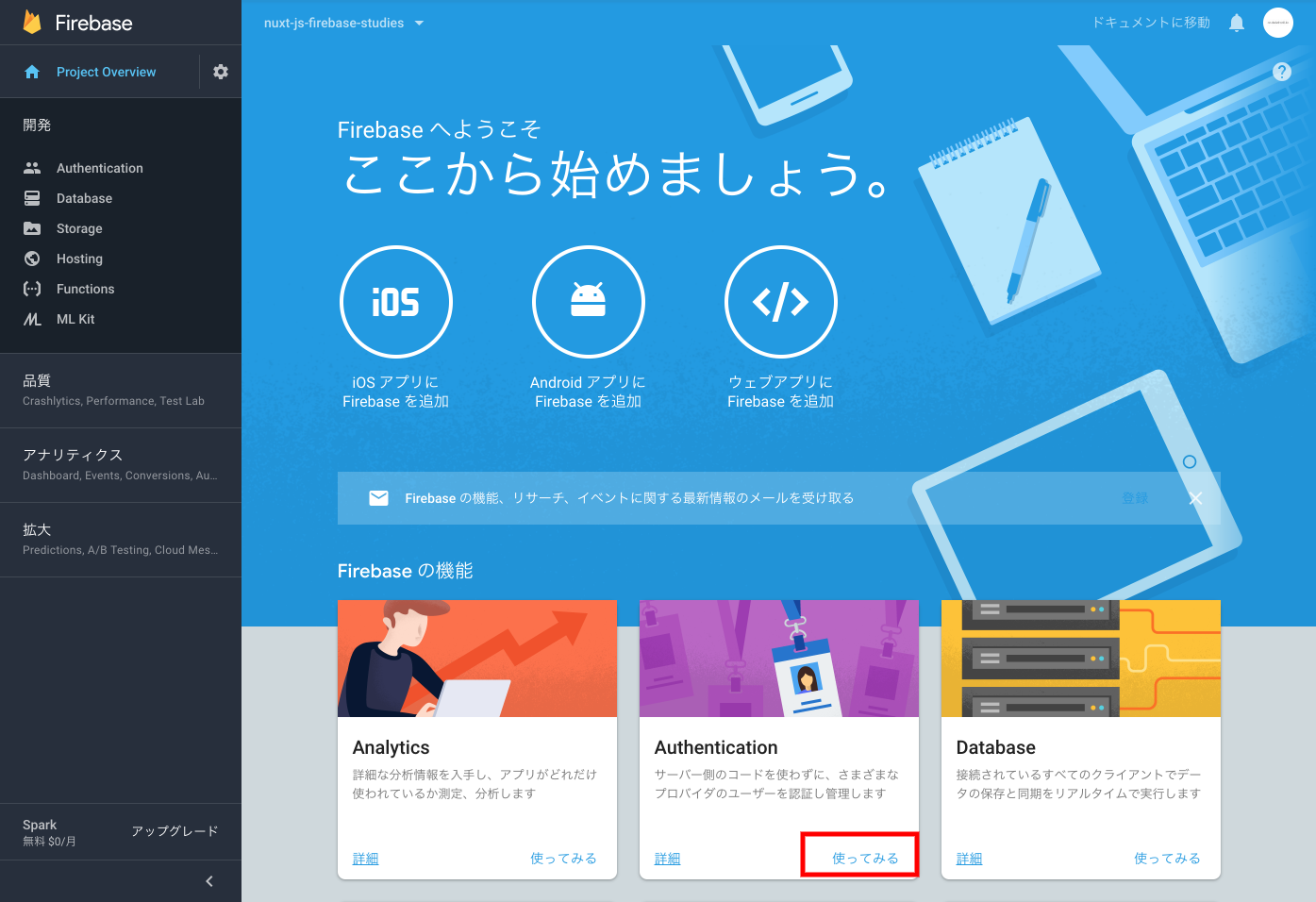The width and height of the screenshot is (1316, 902).
Task: Click the Database icon in sidebar
Action: click(x=32, y=198)
